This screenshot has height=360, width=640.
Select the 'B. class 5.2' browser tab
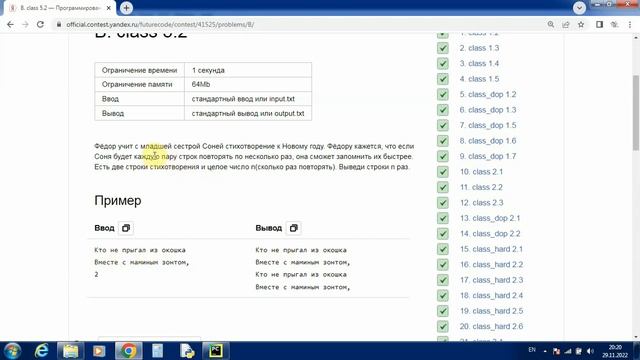click(60, 8)
